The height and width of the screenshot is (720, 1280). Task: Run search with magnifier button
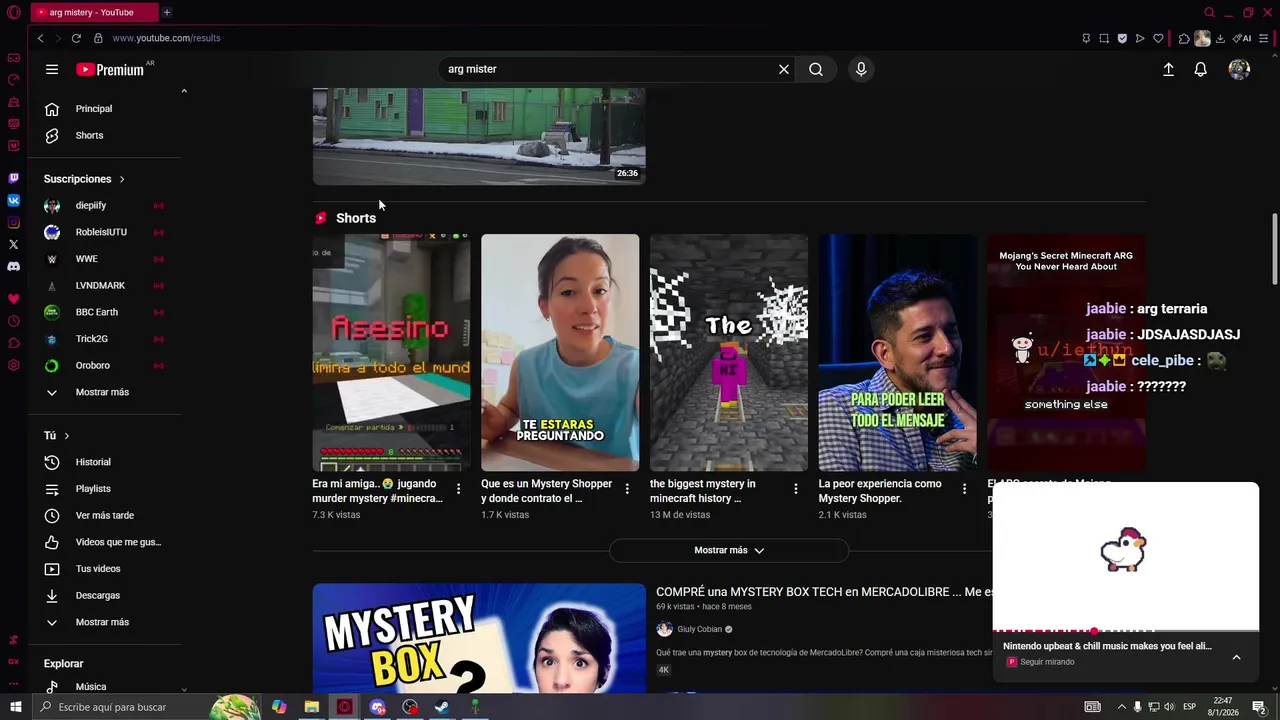pyautogui.click(x=816, y=69)
